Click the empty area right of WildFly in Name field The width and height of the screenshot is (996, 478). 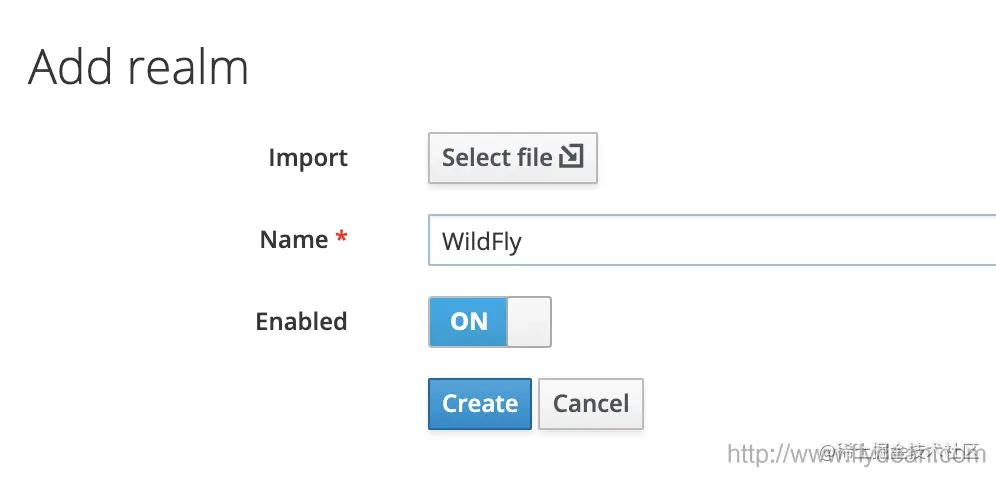point(800,241)
